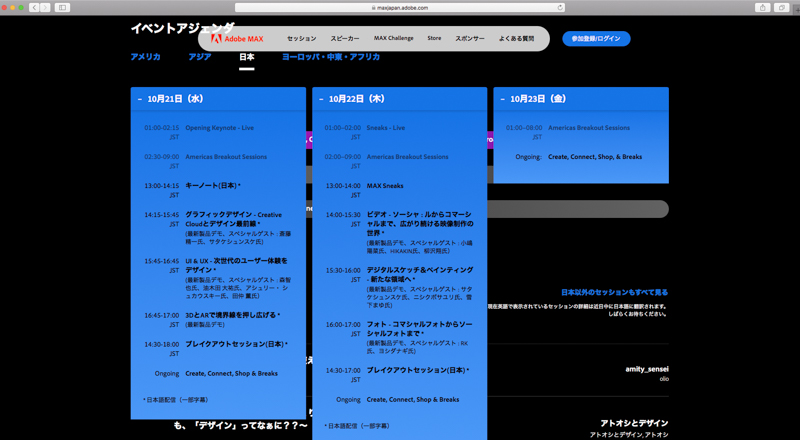Select the キーノート(日本) session
Image resolution: width=800 pixels, height=440 pixels.
pyautogui.click(x=212, y=186)
